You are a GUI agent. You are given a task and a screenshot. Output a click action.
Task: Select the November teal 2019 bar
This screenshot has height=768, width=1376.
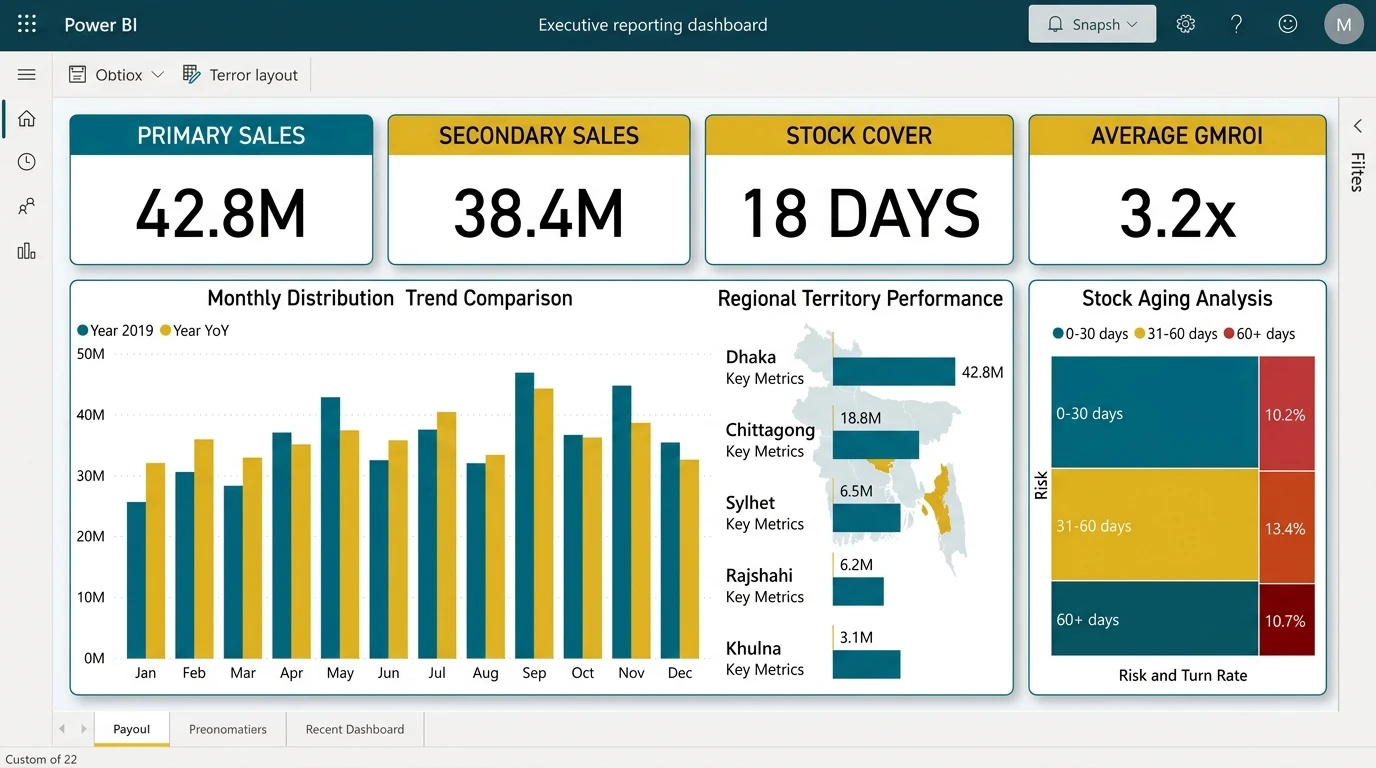pyautogui.click(x=621, y=522)
